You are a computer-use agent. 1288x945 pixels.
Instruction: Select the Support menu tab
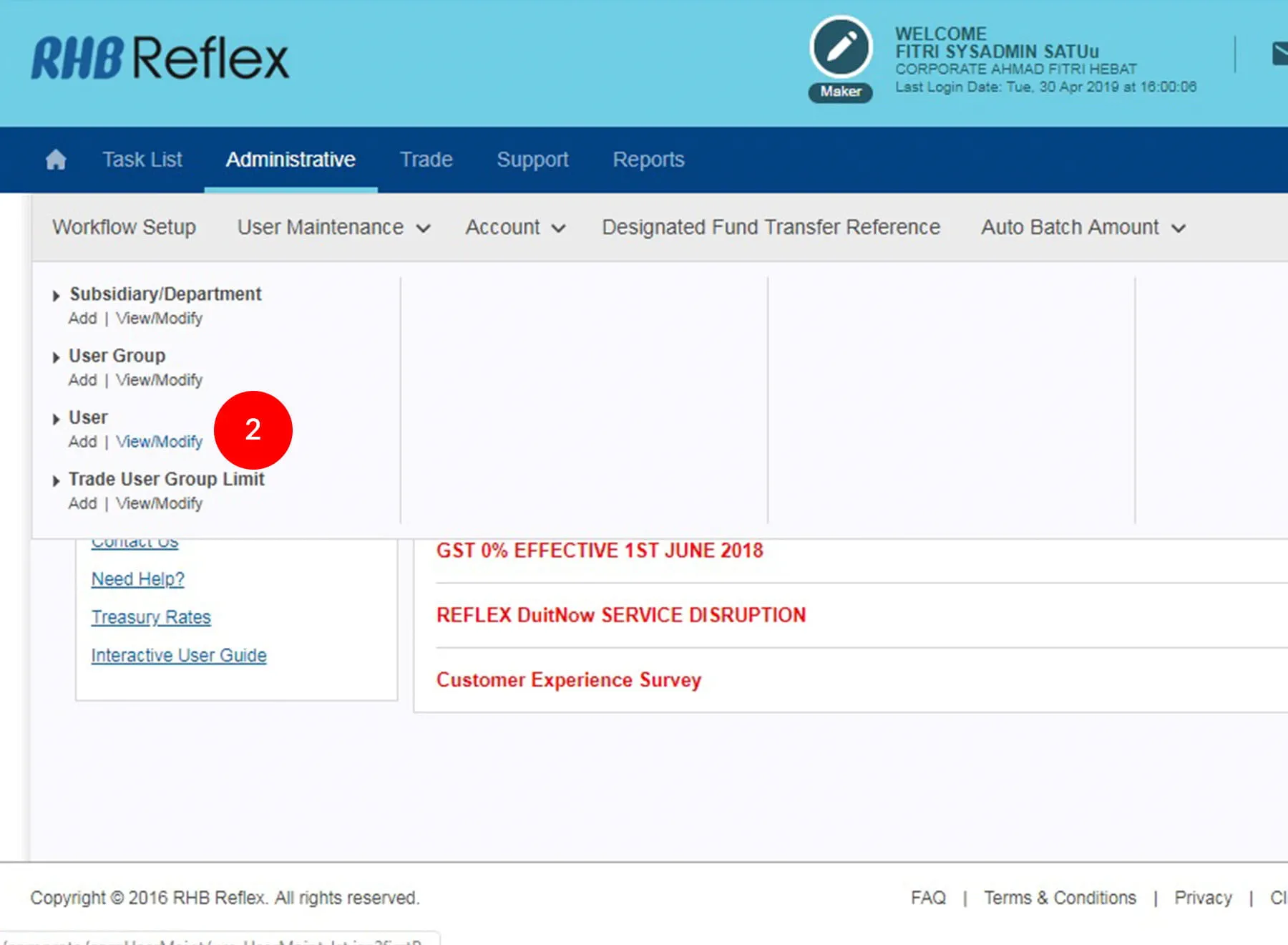click(532, 160)
